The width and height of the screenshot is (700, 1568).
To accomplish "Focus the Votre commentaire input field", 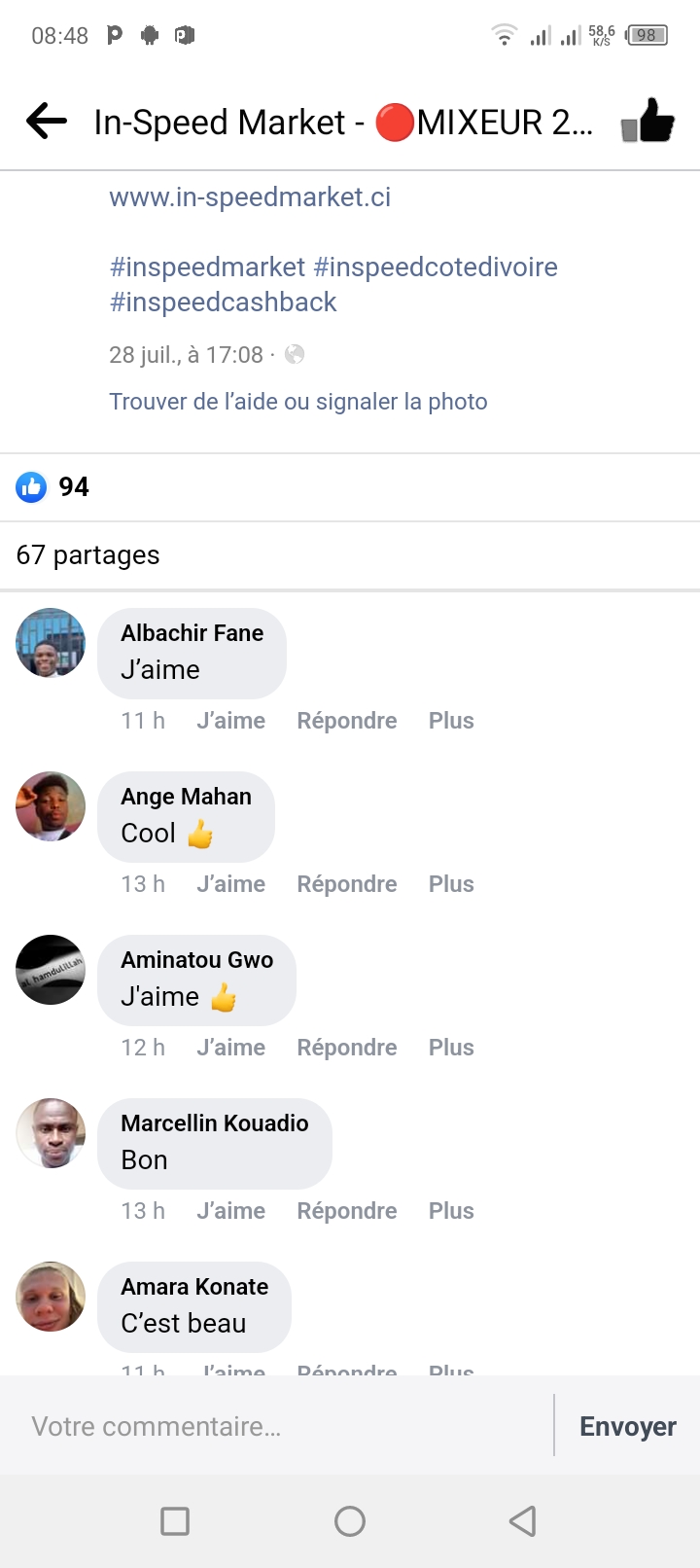I will pos(282,1426).
